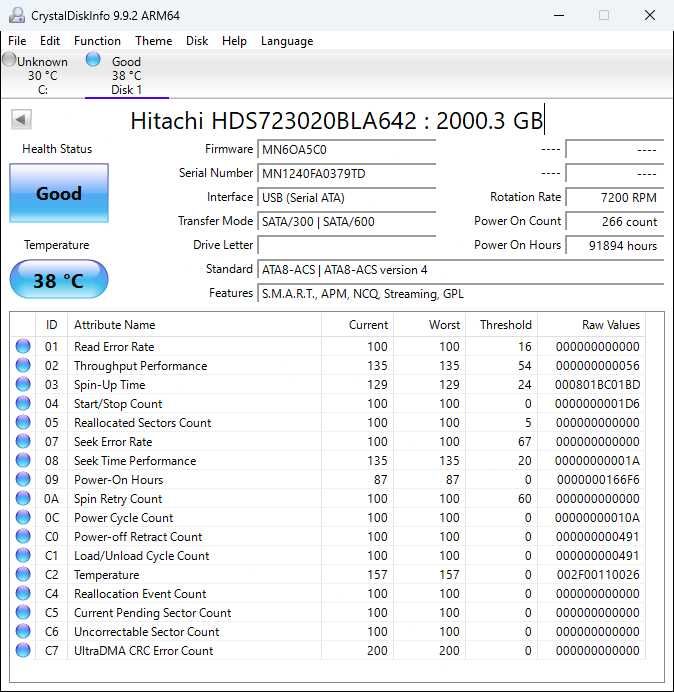Click the status orb for Seek Error Rate
The image size is (674, 692).
pyautogui.click(x=23, y=441)
